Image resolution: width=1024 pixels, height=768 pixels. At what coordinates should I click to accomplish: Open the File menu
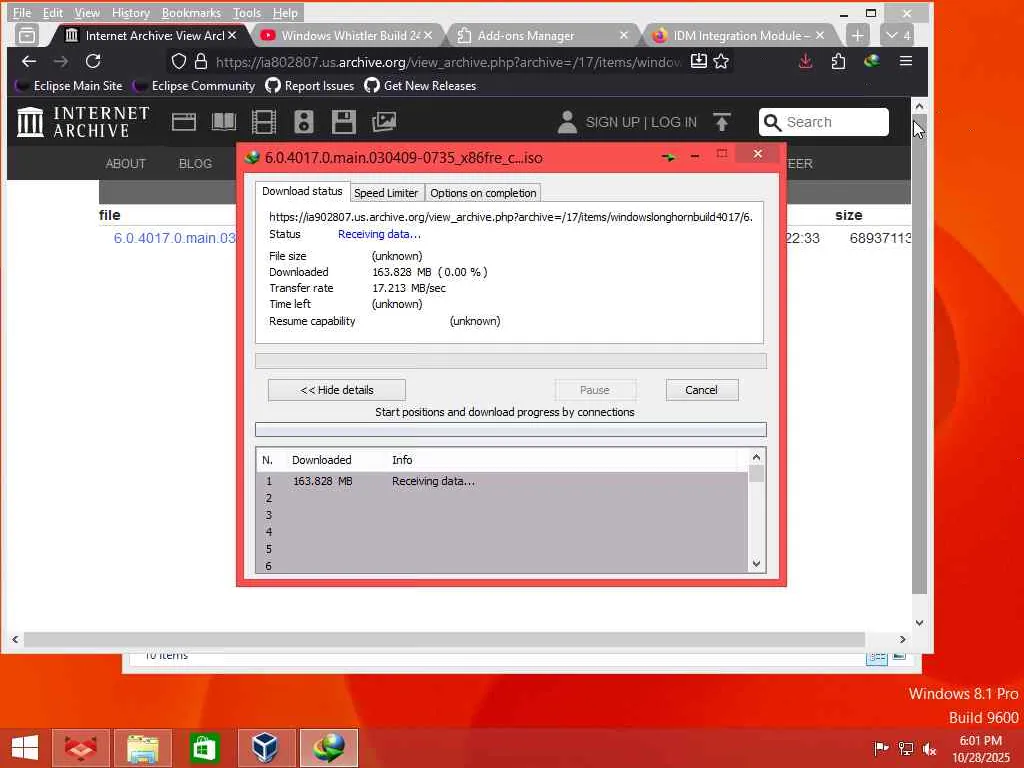pyautogui.click(x=22, y=12)
